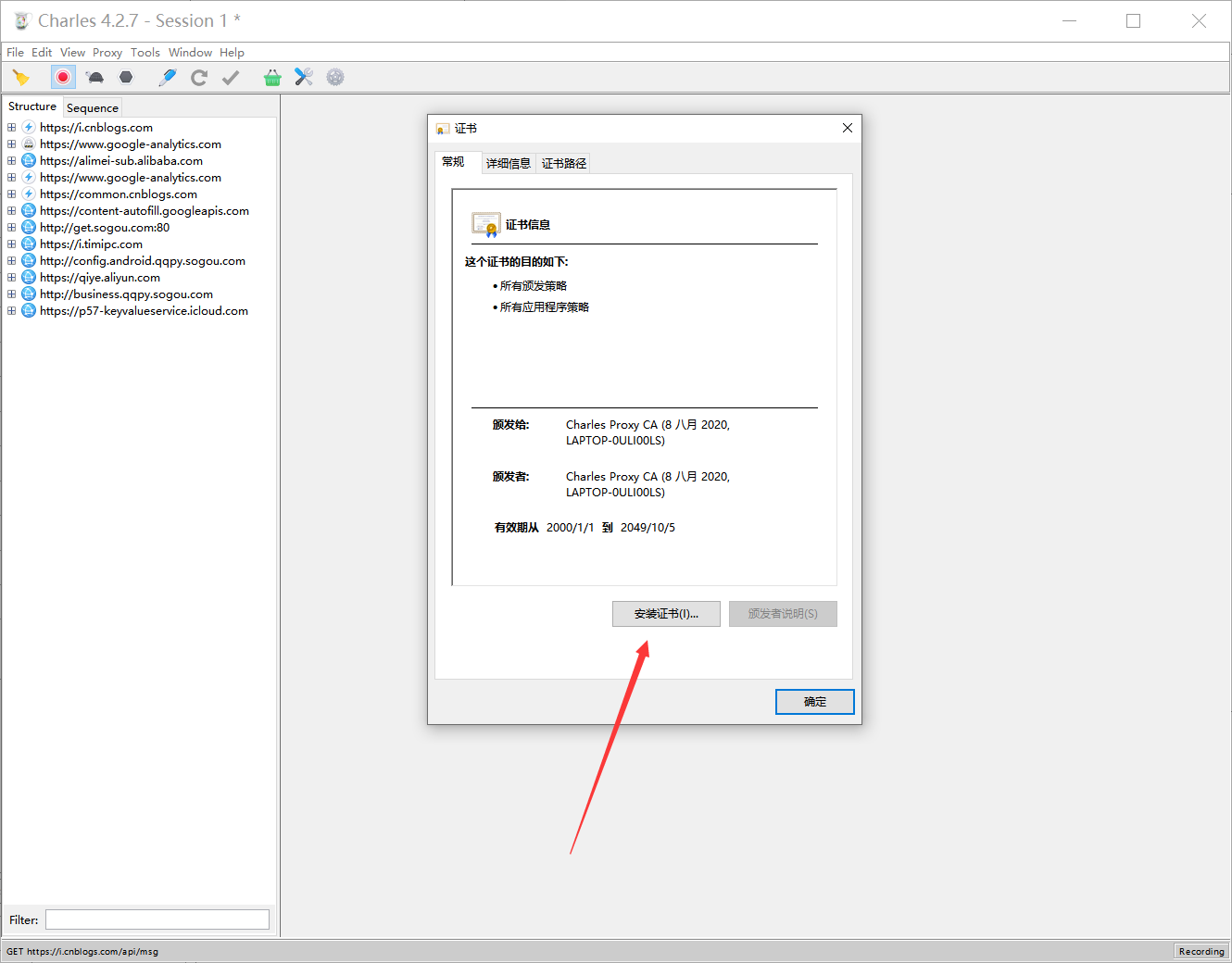The width and height of the screenshot is (1232, 963).
Task: Click the green basket toolbar icon
Action: pyautogui.click(x=272, y=78)
